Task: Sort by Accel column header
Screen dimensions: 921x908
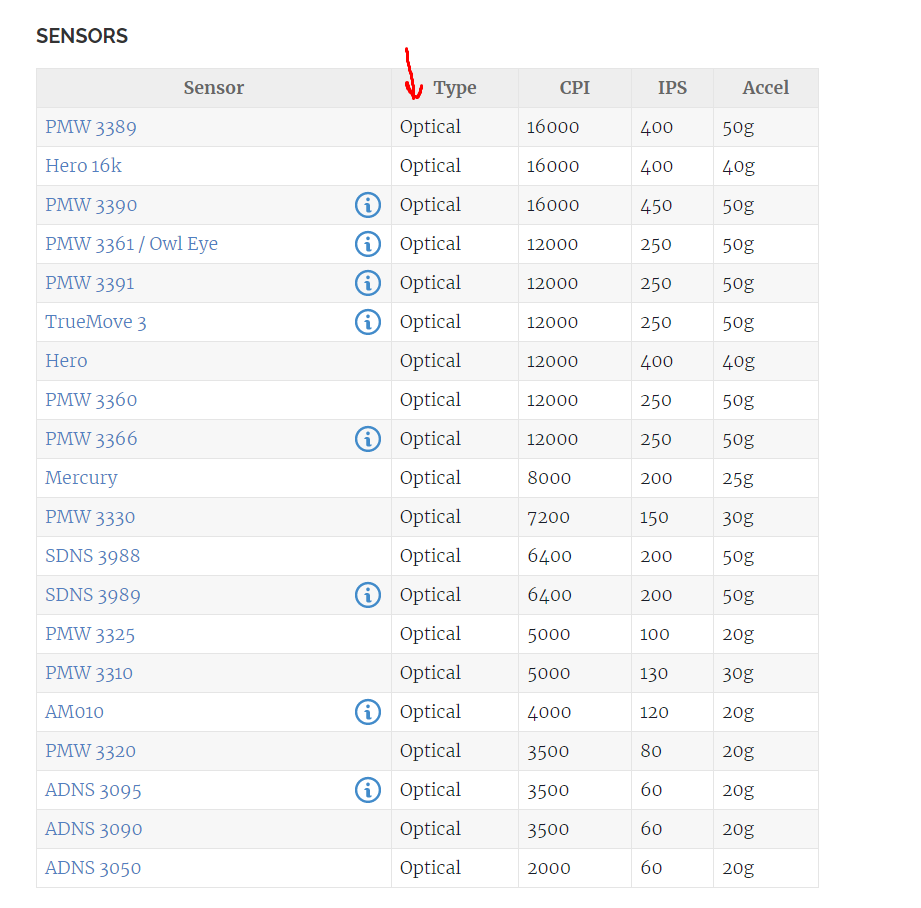Action: (765, 88)
